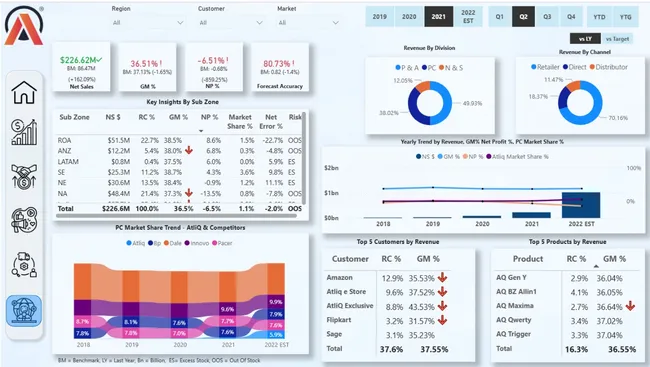Open the supply chain sidebar icon
The image size is (650, 367).
24,265
